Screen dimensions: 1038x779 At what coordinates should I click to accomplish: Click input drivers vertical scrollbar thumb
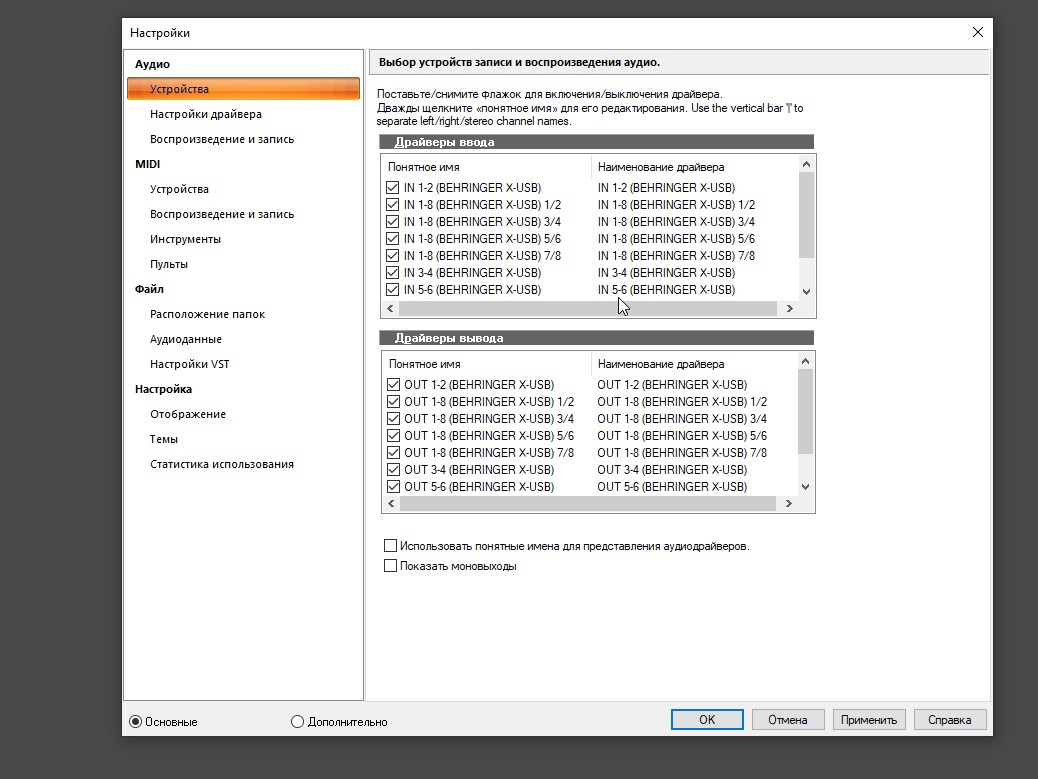[806, 214]
